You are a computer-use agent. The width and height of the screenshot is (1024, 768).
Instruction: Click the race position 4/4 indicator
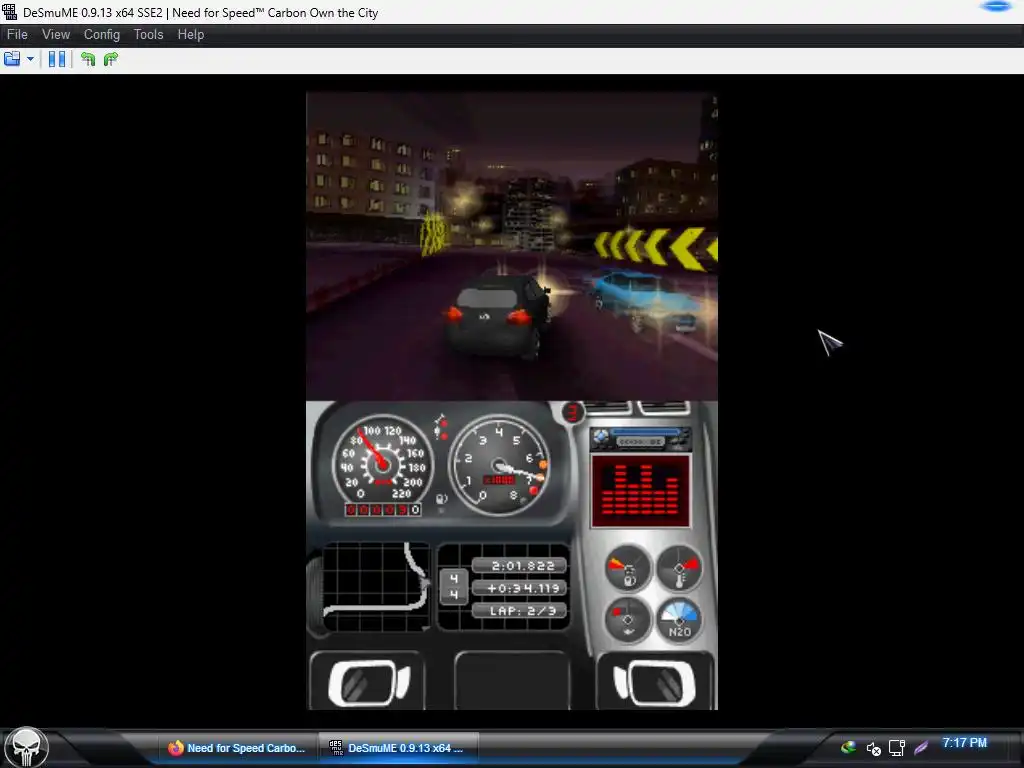point(454,586)
